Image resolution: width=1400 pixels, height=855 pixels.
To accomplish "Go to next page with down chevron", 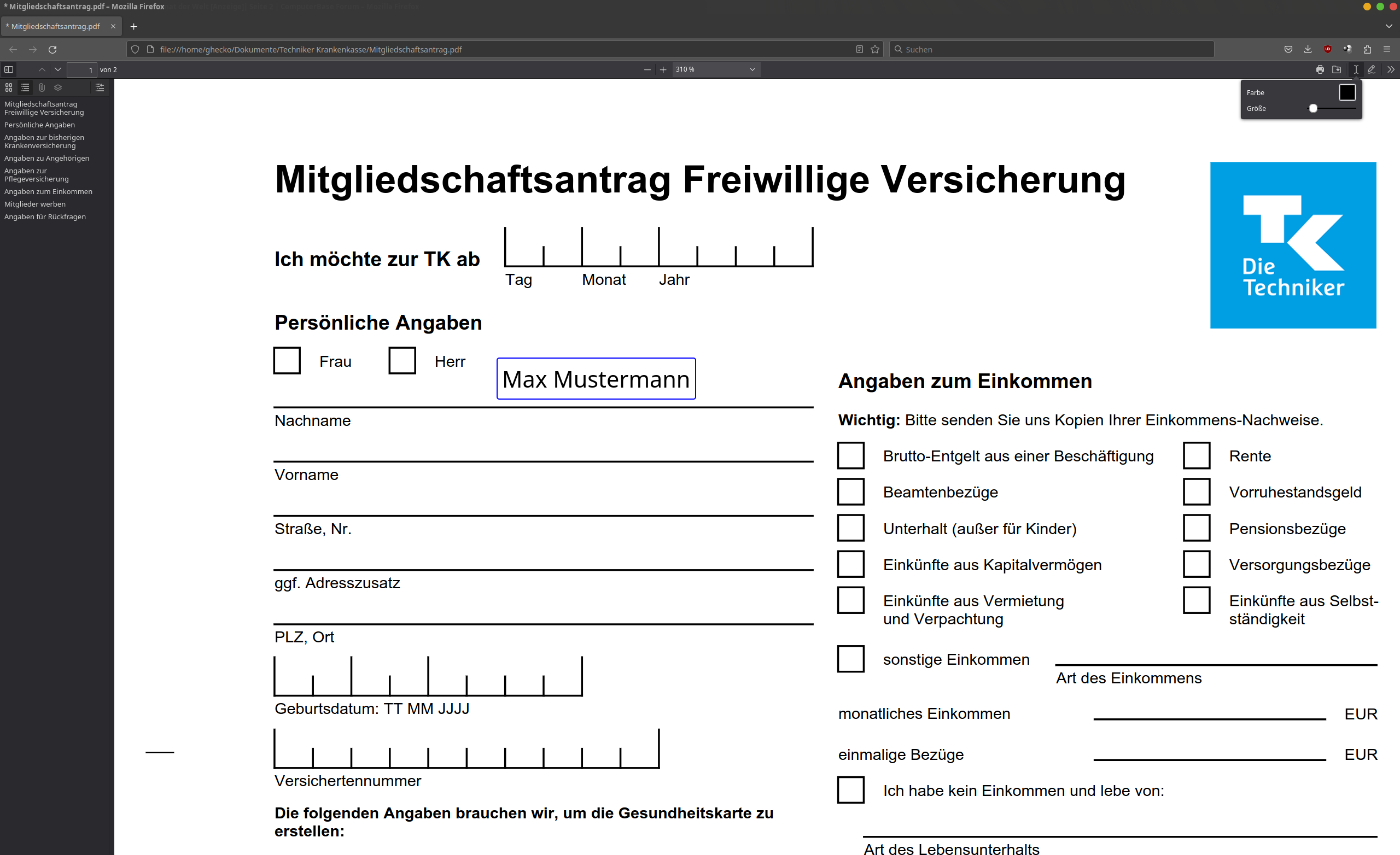I will [x=57, y=69].
